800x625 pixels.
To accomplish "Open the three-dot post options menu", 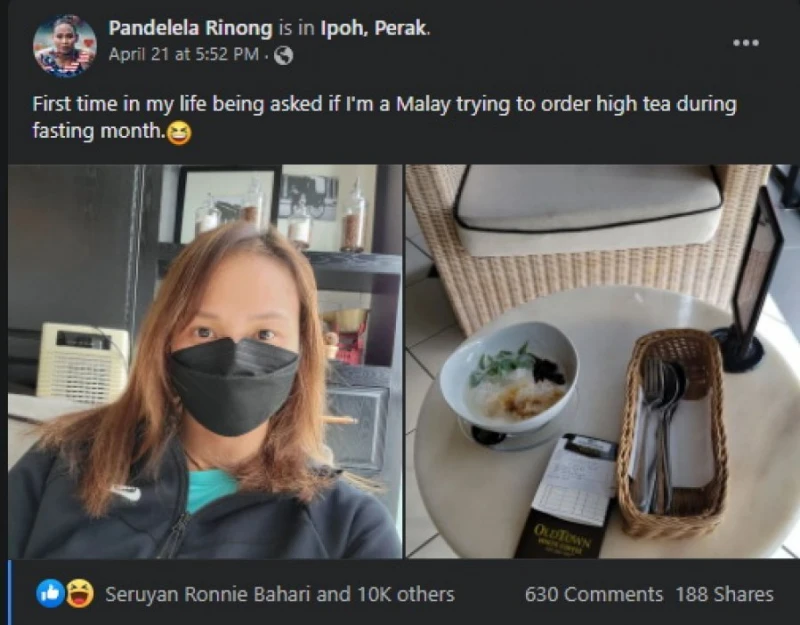I will pyautogui.click(x=745, y=43).
